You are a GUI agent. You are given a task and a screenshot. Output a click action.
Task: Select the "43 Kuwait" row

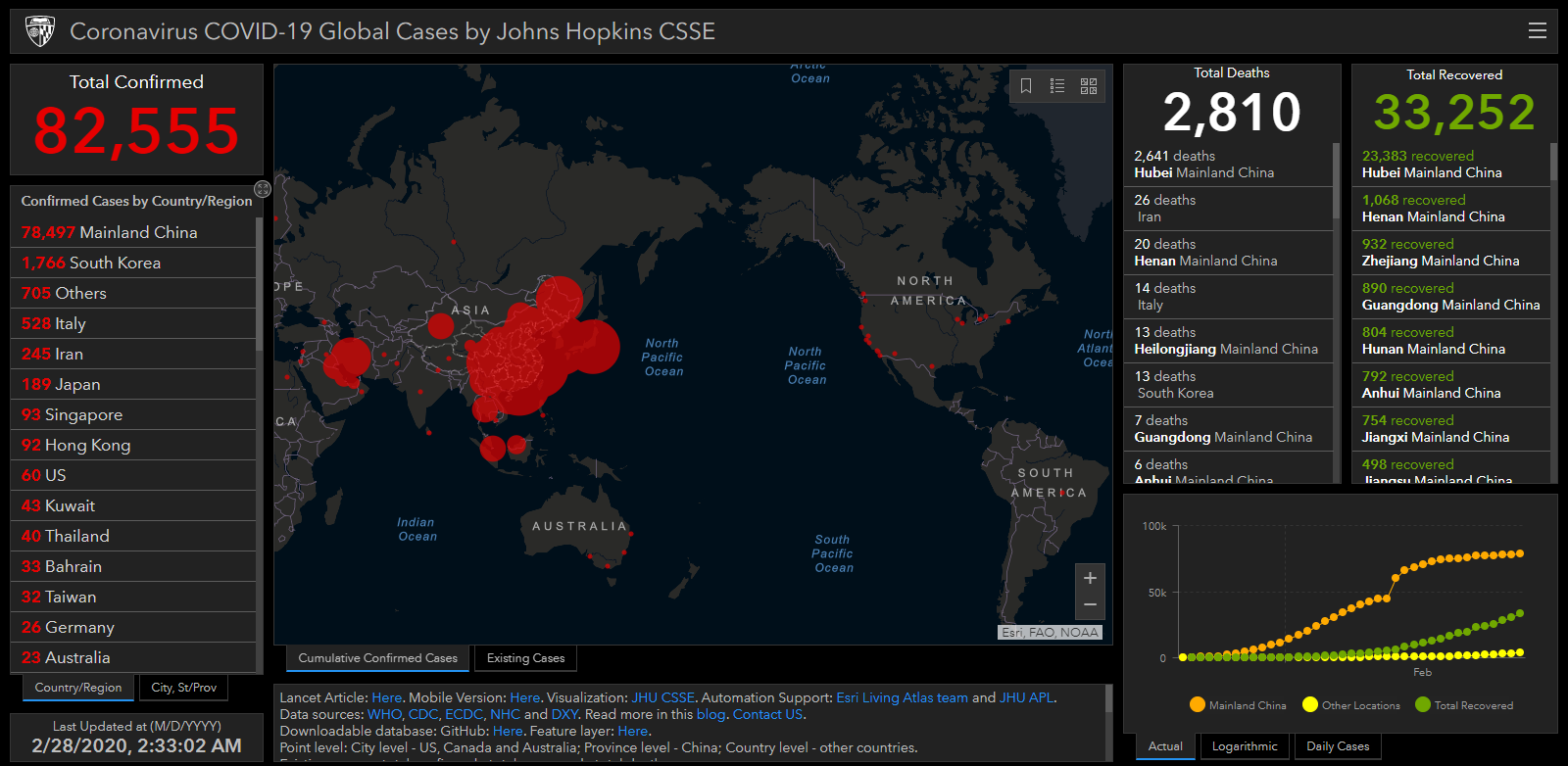133,506
